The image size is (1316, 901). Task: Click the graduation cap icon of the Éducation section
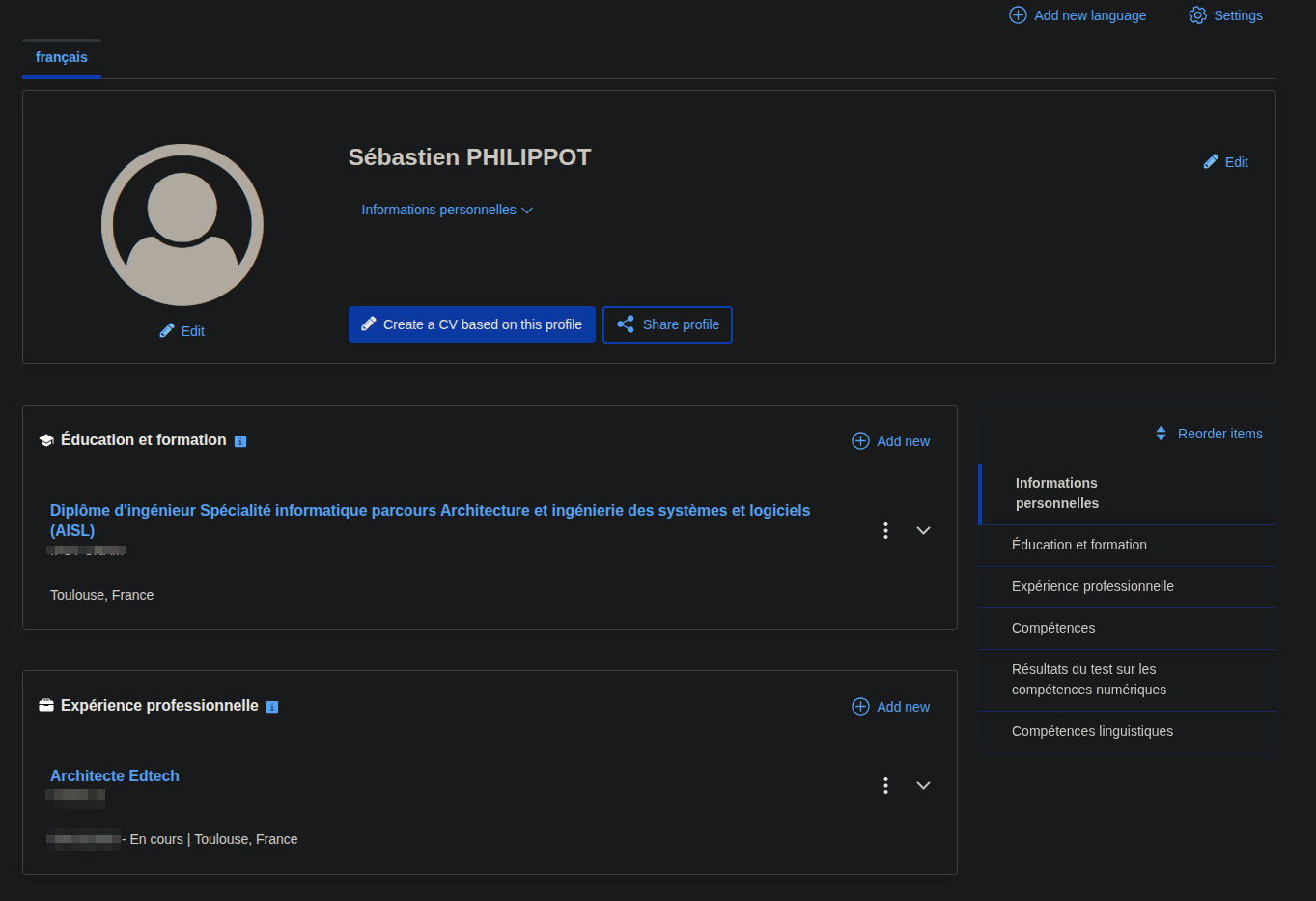pos(46,440)
